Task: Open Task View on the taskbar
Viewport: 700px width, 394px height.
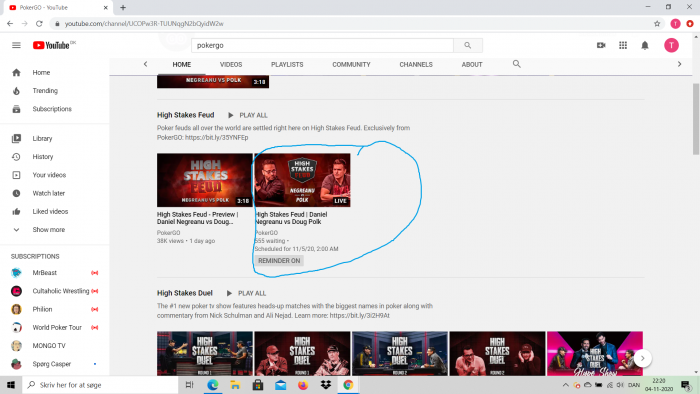Action: (189, 385)
